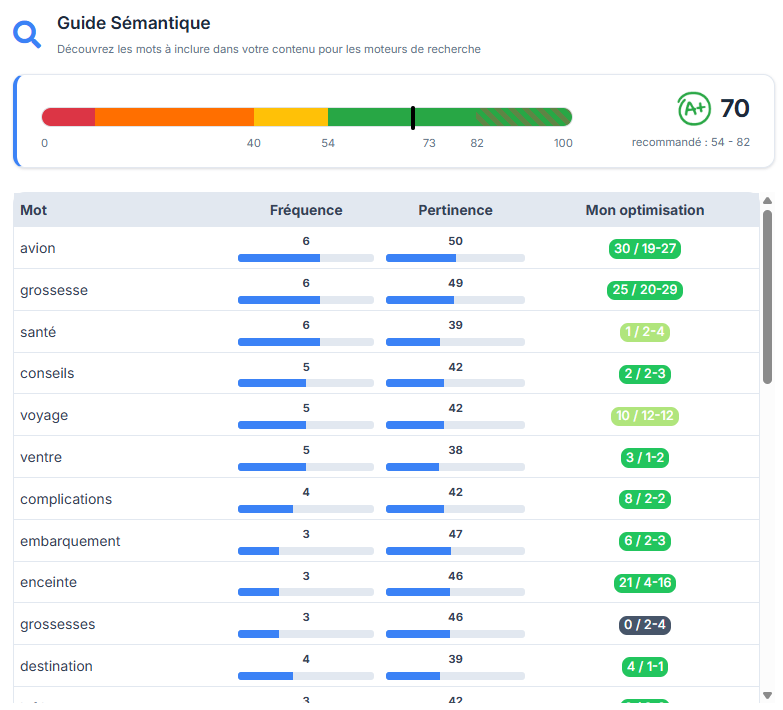The height and width of the screenshot is (710, 783).
Task: Click the voyage badge 10 / 12-12
Action: [645, 416]
